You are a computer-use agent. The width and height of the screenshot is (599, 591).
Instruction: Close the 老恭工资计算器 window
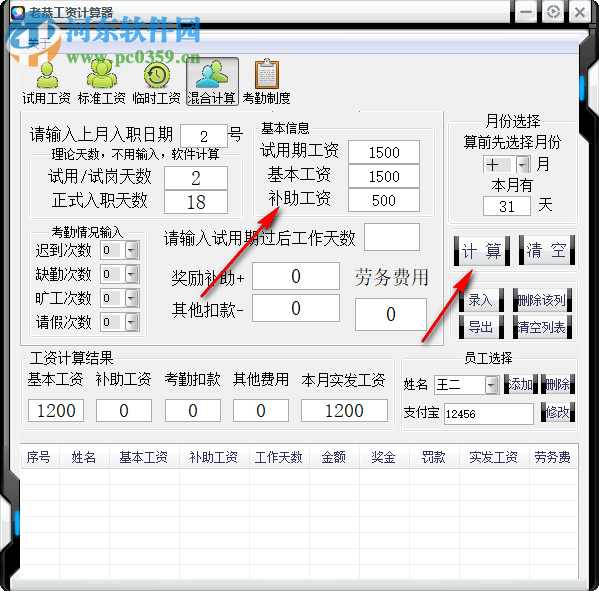pyautogui.click(x=580, y=12)
